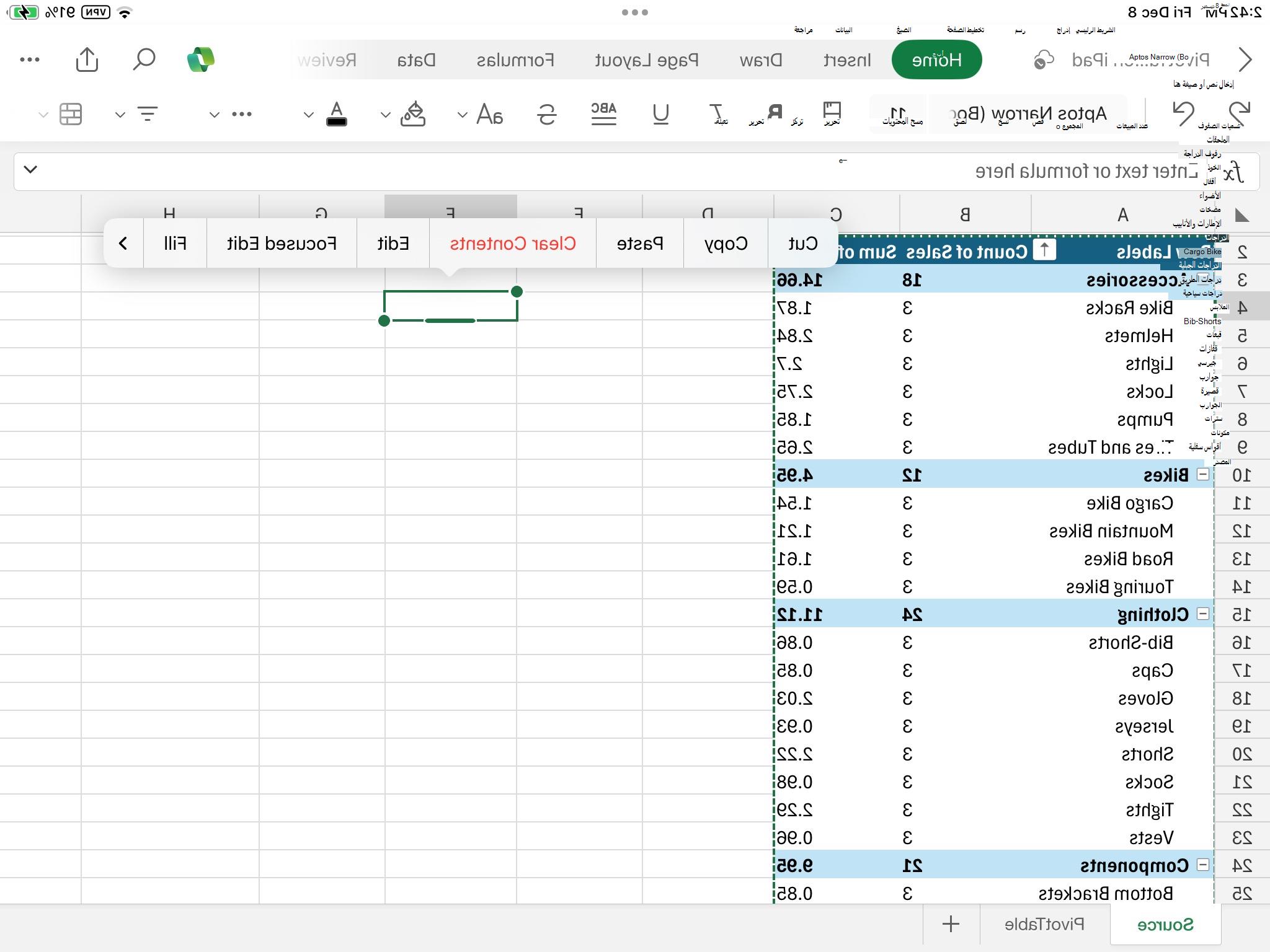Tap the cloud sync status icon
This screenshot has width=1270, height=952.
[1044, 59]
